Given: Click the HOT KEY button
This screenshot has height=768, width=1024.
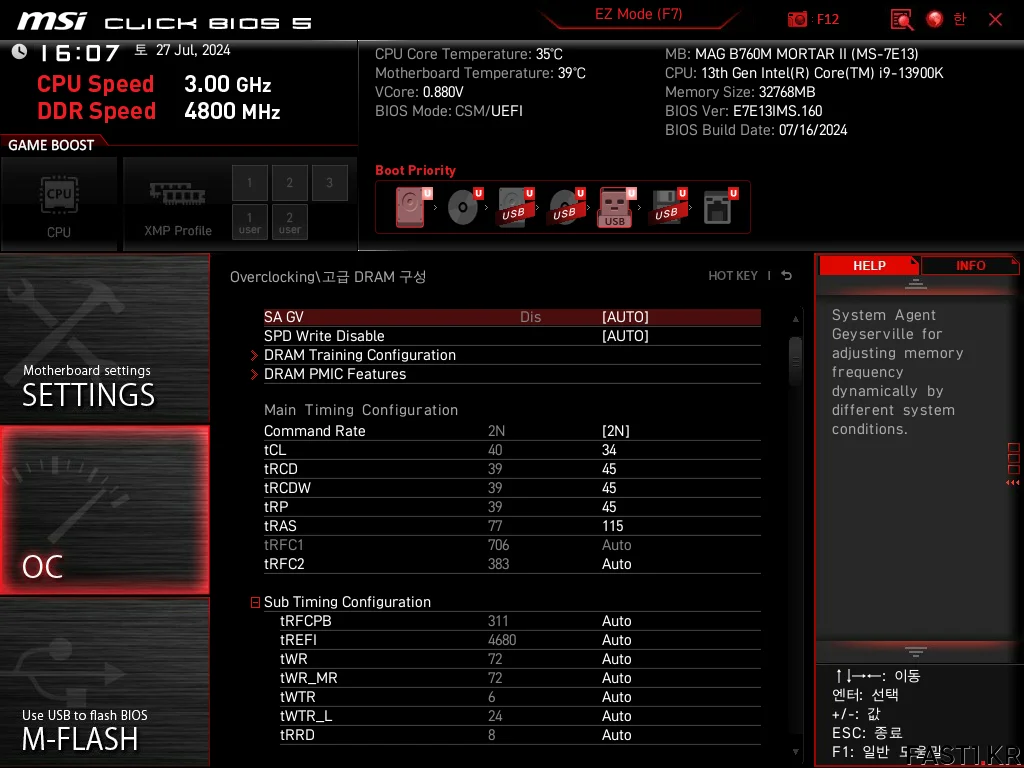Looking at the screenshot, I should point(733,276).
